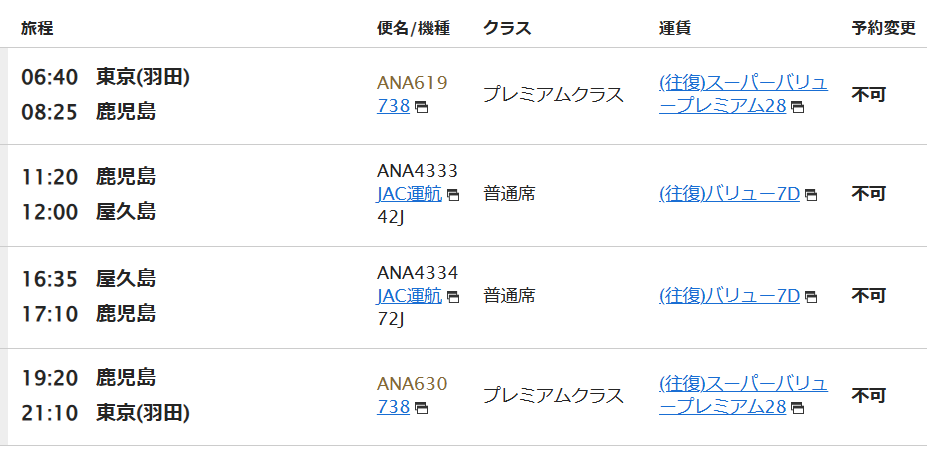Screen dimensions: 927x452
Task: Select flight number ANA630 text
Action: coord(412,384)
